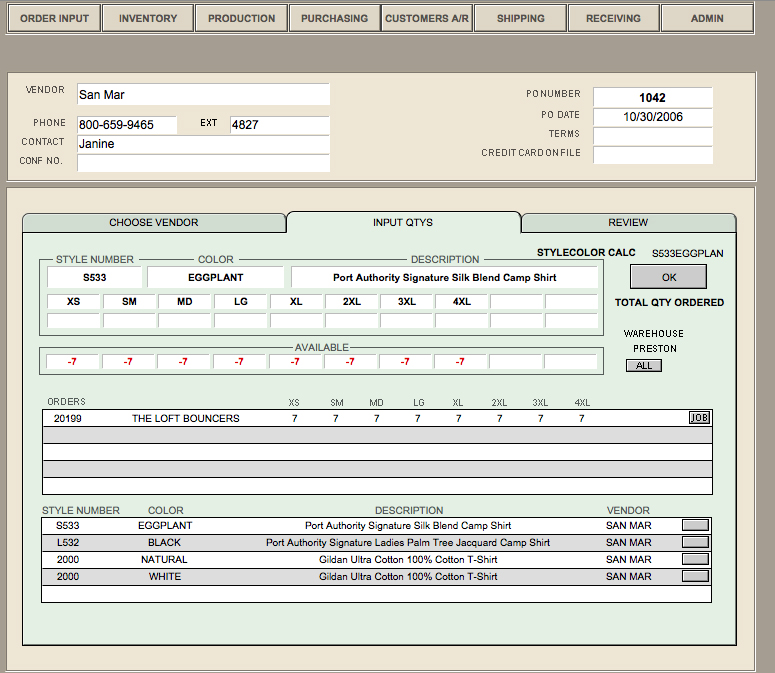Focus the CREDIT CARD ON FILE field
The image size is (775, 673).
pos(652,155)
